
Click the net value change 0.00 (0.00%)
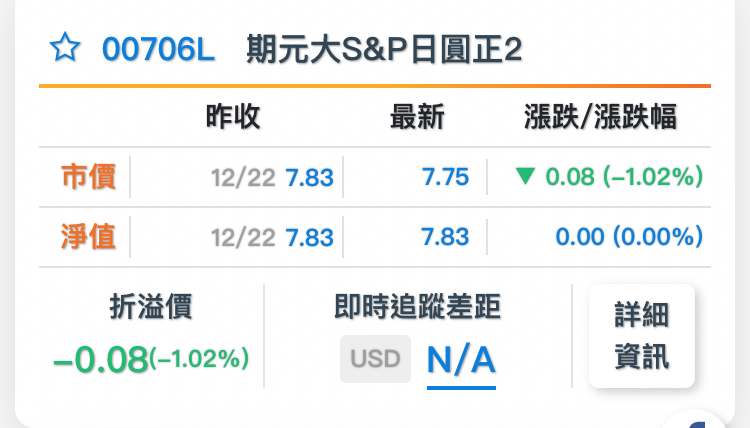pos(629,237)
